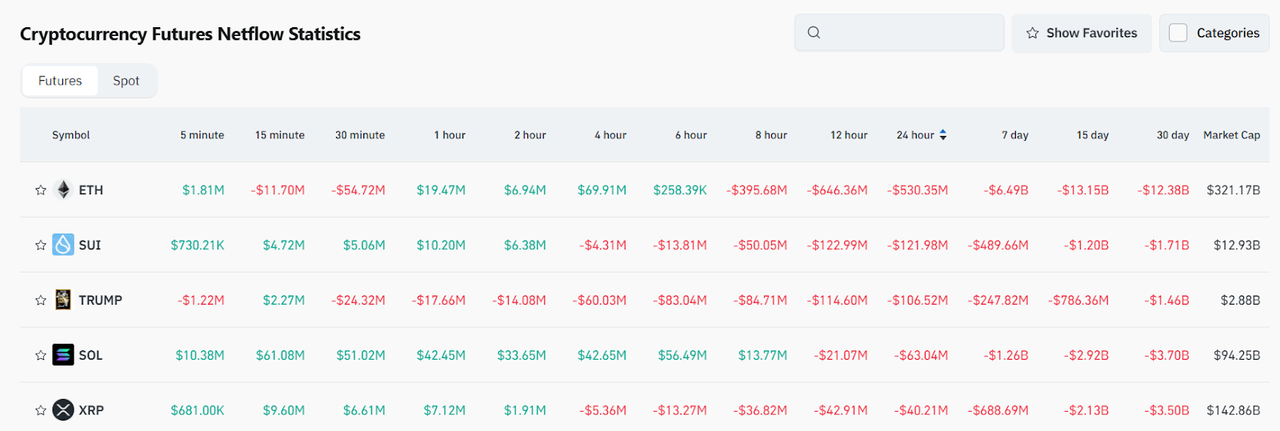The image size is (1280, 431).
Task: Click the magnifier search icon
Action: (x=814, y=33)
